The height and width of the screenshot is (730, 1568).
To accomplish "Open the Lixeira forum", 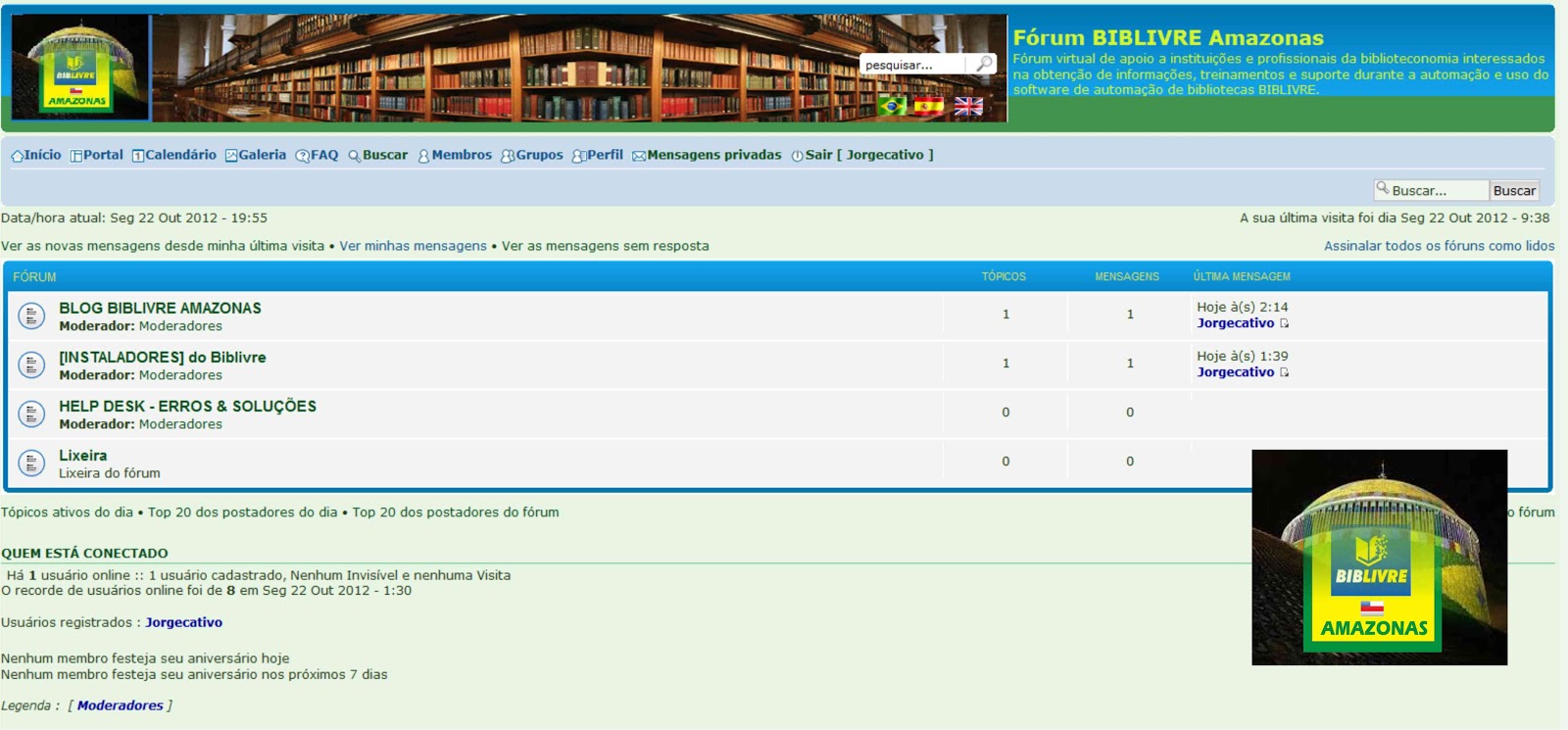I will pyautogui.click(x=82, y=455).
